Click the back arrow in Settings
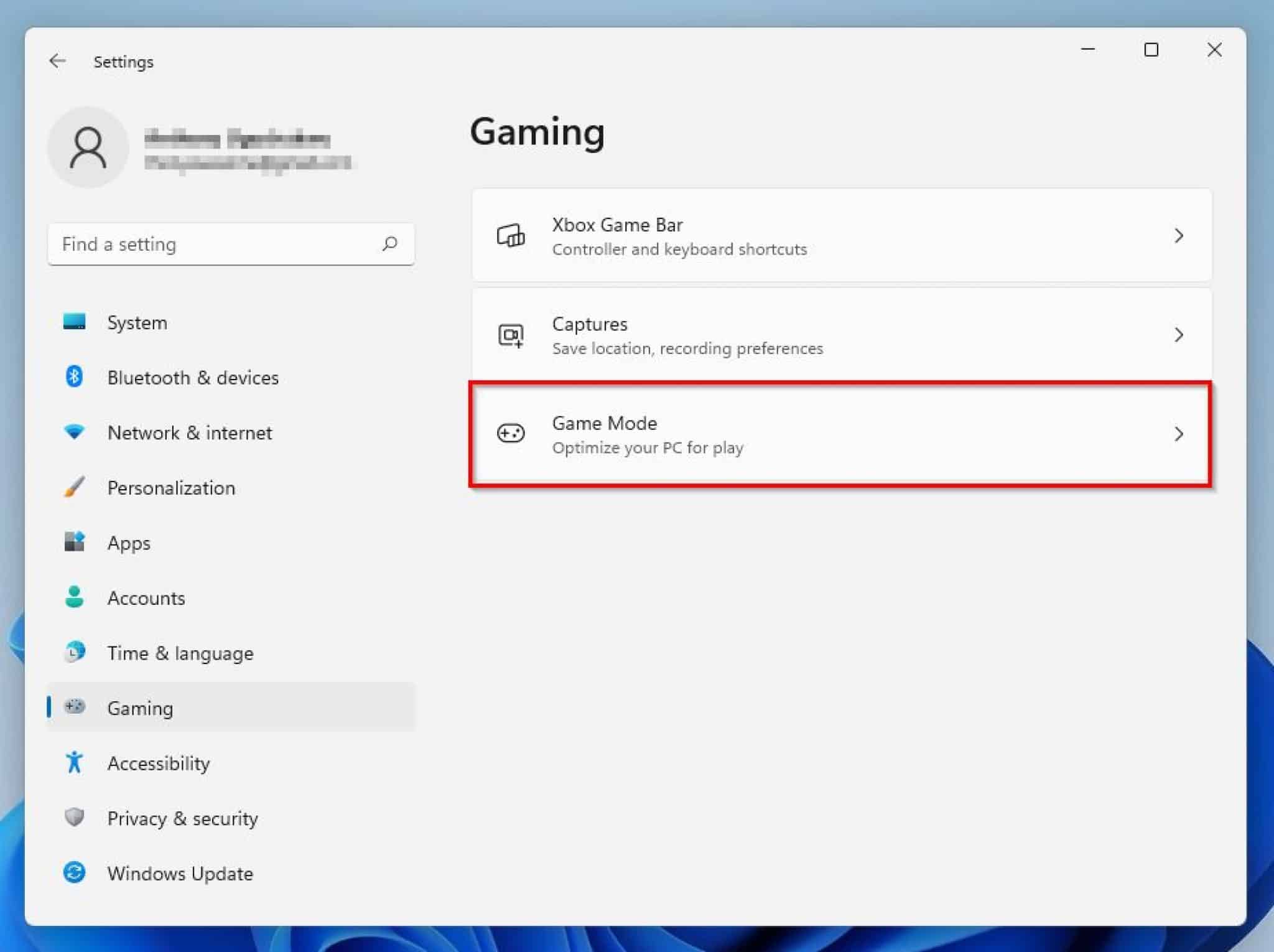 [x=57, y=61]
